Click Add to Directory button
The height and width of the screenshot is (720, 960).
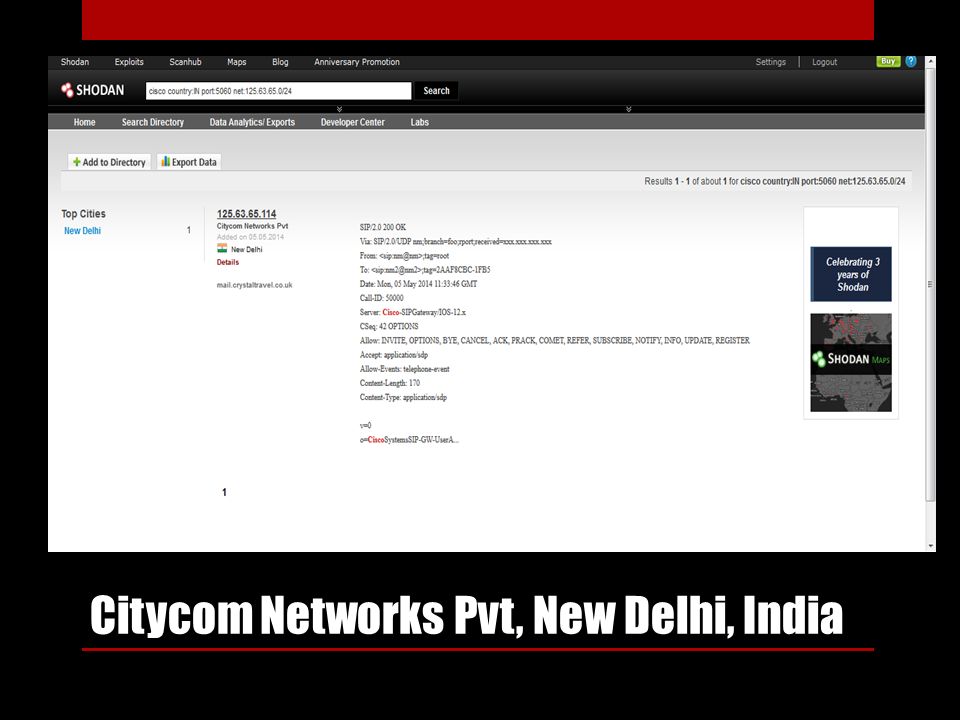point(109,162)
